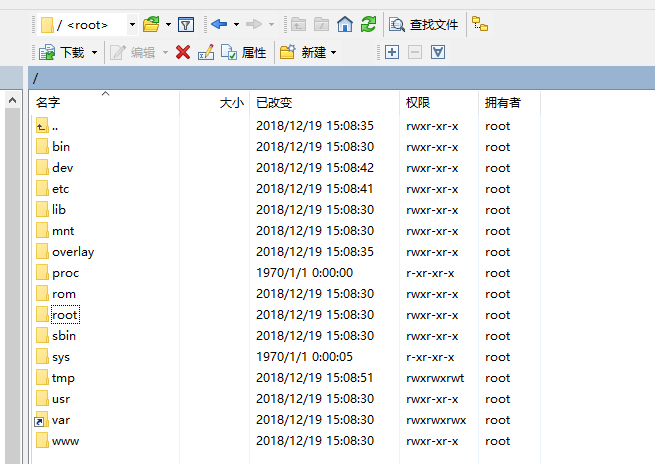
Task: Select the usr folder
Action: pos(53,399)
